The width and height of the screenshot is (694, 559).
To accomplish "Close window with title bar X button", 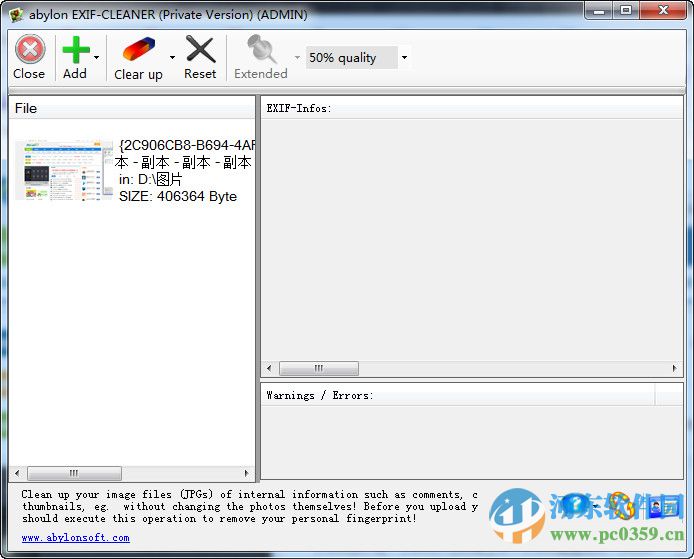I will coord(663,10).
